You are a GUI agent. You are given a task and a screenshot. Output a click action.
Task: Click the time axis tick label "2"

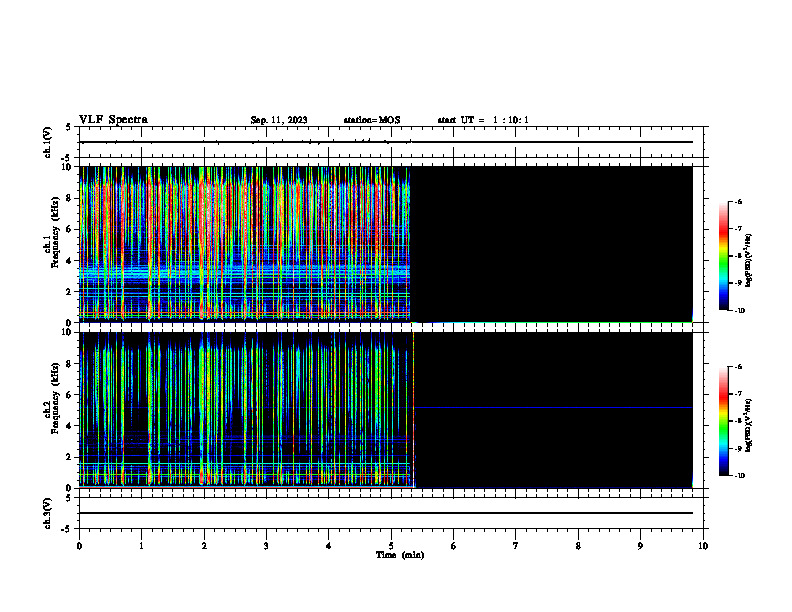pyautogui.click(x=204, y=546)
